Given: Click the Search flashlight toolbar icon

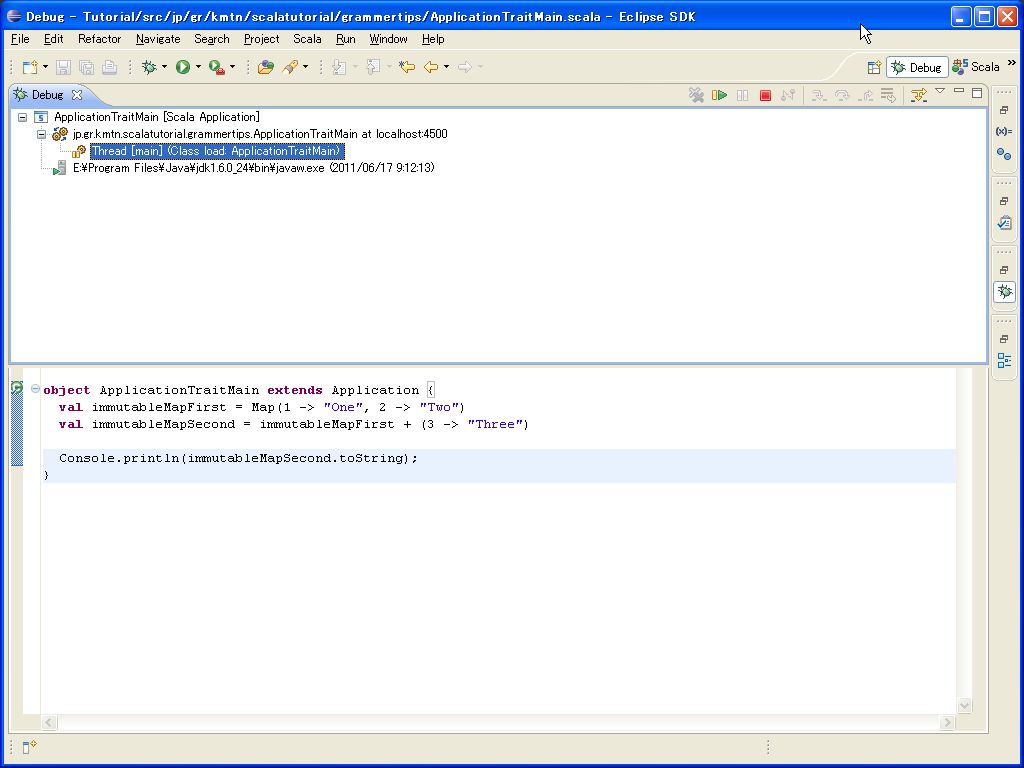Looking at the screenshot, I should coord(290,67).
